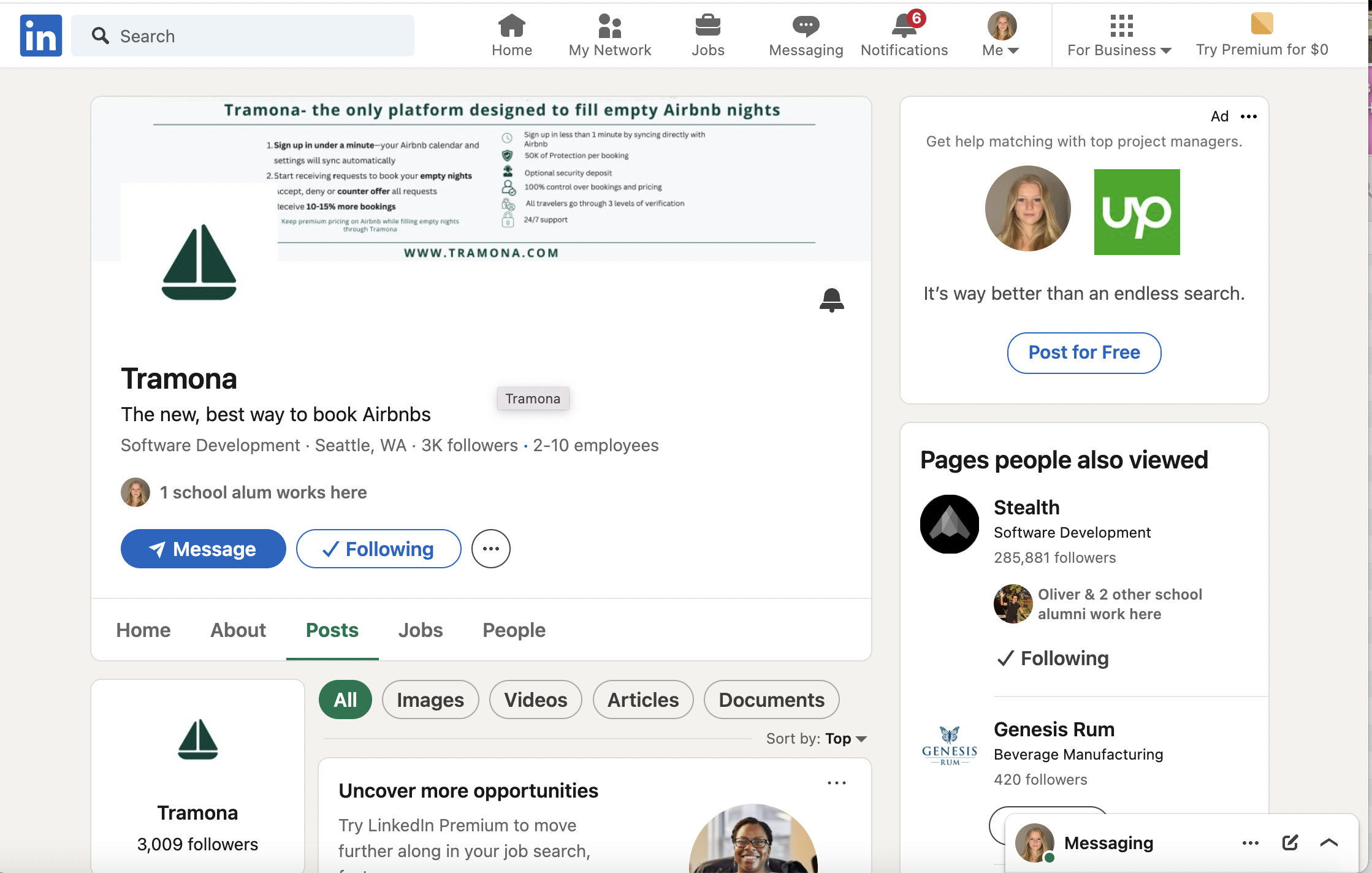This screenshot has height=873, width=1372.
Task: Open the Me profile dropdown
Action: (1001, 36)
